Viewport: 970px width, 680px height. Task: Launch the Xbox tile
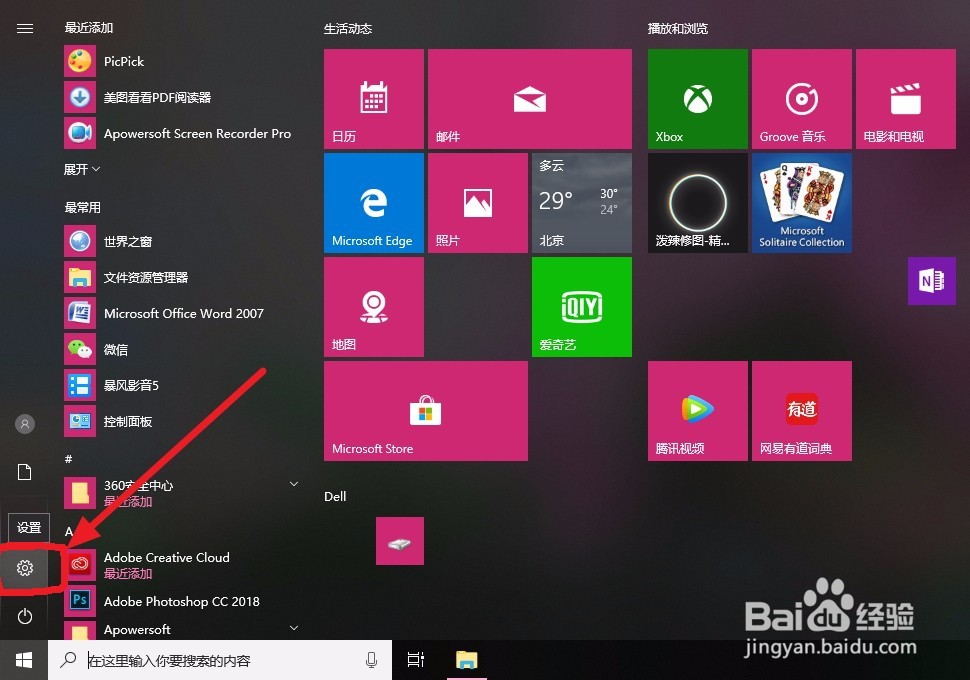pyautogui.click(x=698, y=99)
